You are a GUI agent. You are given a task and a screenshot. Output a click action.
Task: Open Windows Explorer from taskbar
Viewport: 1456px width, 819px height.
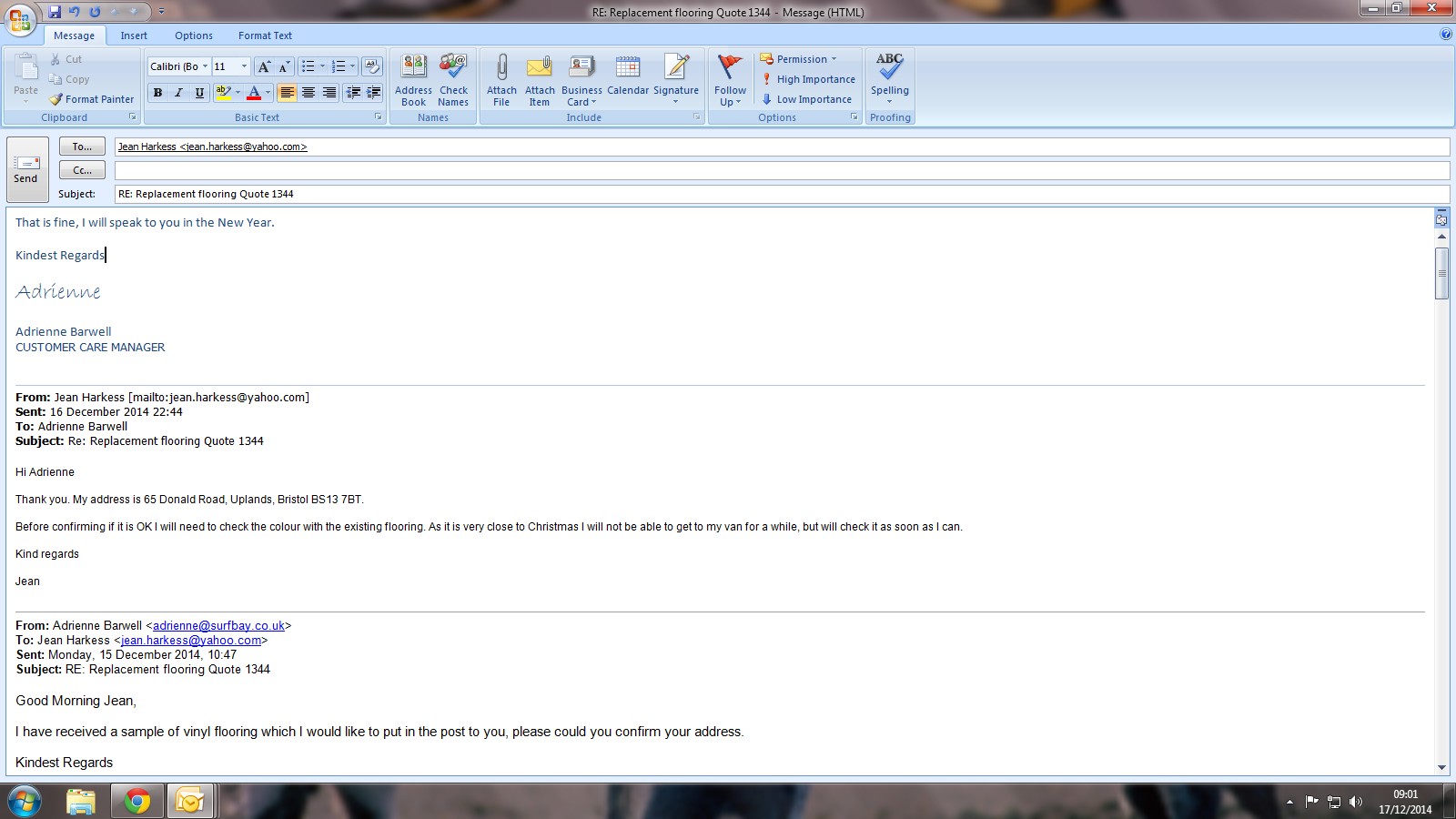(81, 802)
